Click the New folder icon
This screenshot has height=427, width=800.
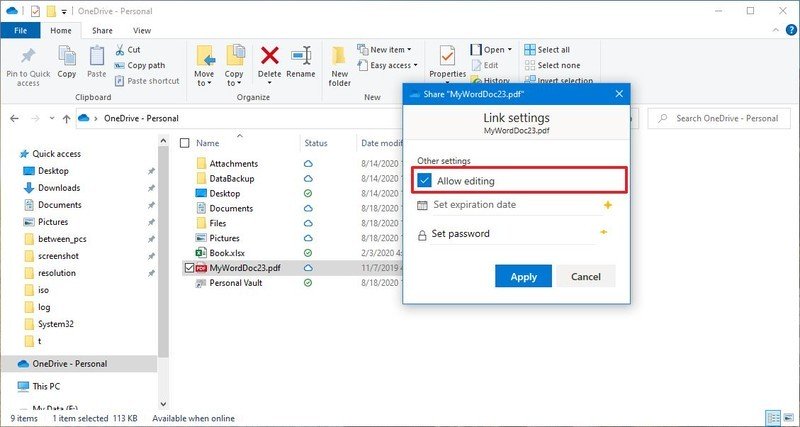coord(339,56)
